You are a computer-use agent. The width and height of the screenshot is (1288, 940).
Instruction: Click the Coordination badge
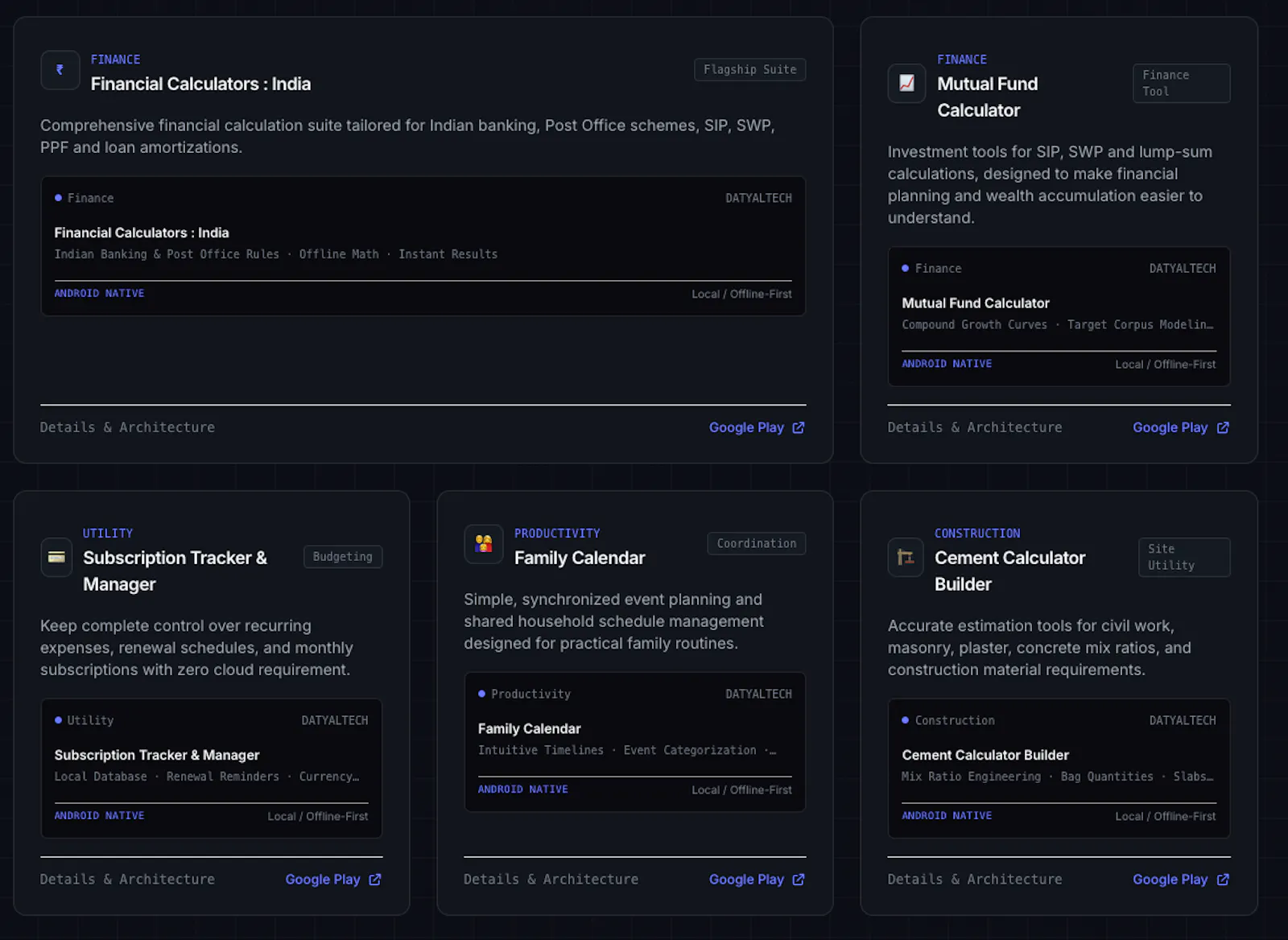(x=757, y=544)
